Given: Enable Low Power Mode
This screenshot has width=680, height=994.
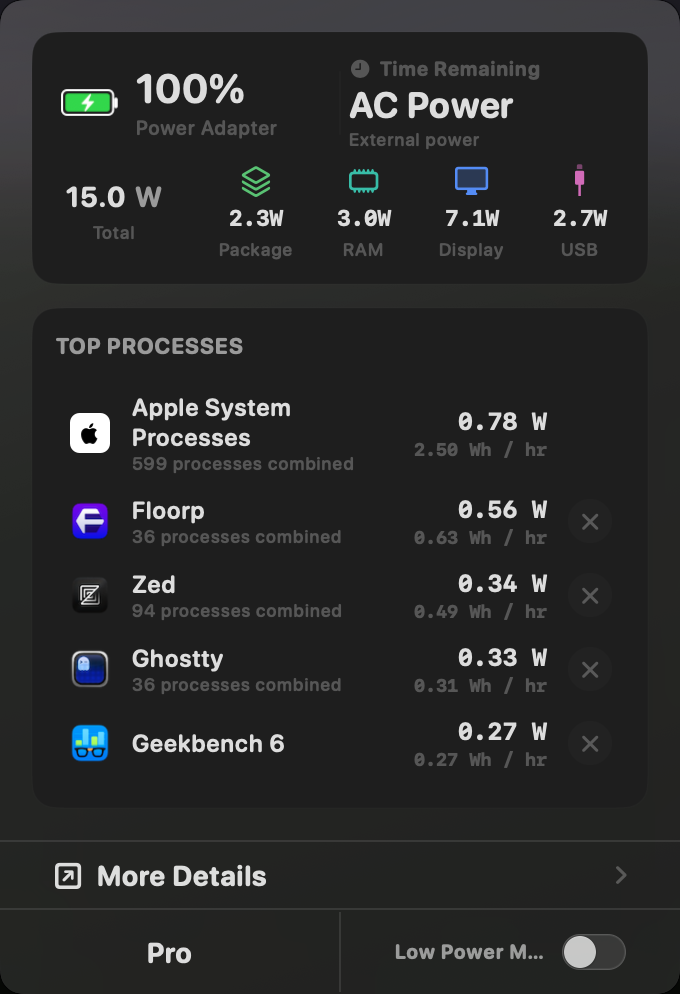Looking at the screenshot, I should (x=594, y=952).
